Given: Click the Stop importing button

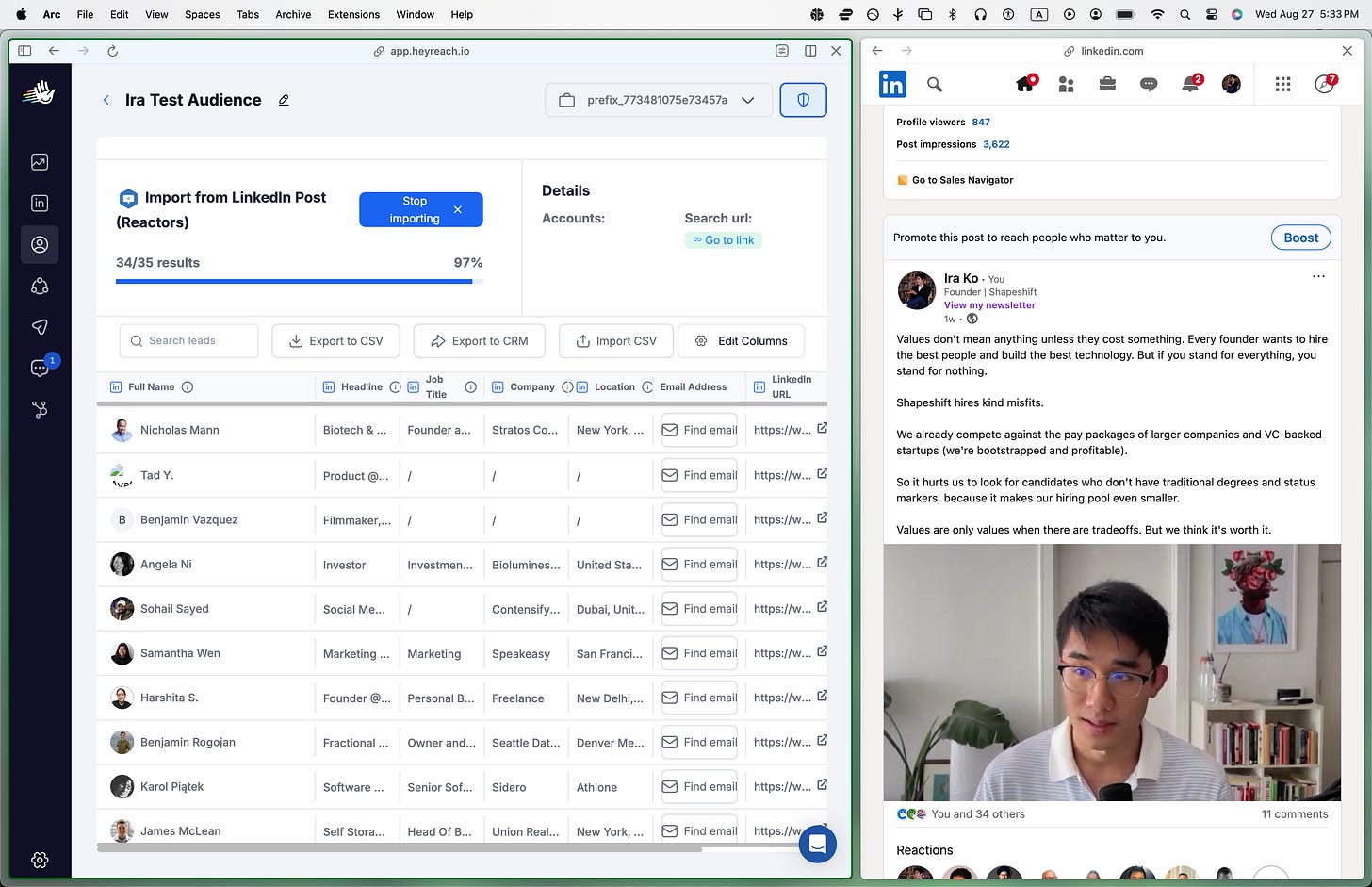Looking at the screenshot, I should 420,209.
